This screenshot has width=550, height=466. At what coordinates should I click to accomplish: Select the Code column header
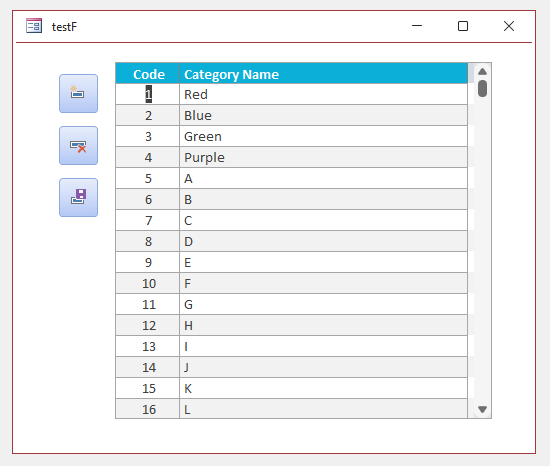pos(148,74)
